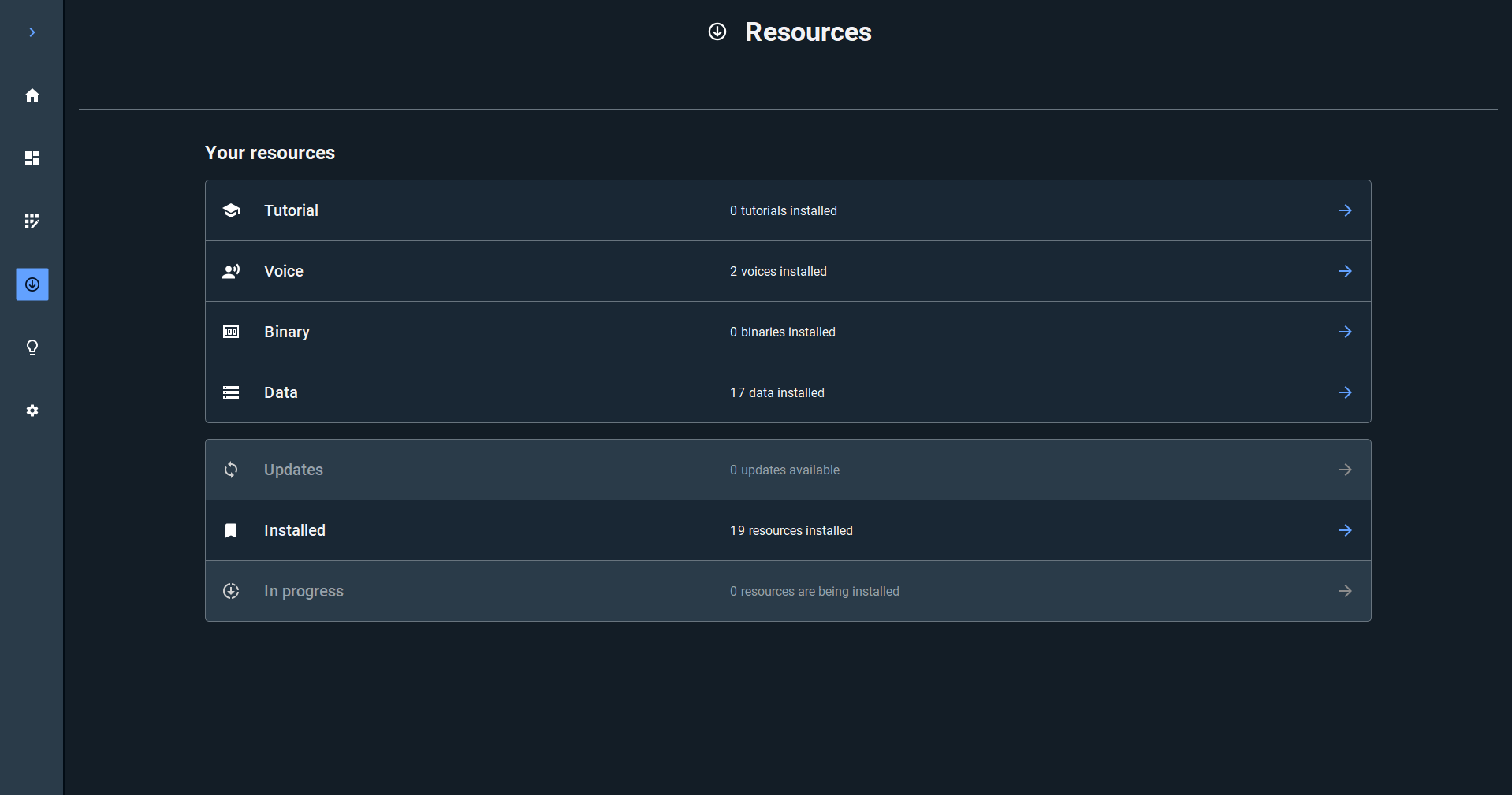Viewport: 1512px width, 795px height.
Task: Expand the sidebar with the chevron arrow
Action: pyautogui.click(x=32, y=32)
